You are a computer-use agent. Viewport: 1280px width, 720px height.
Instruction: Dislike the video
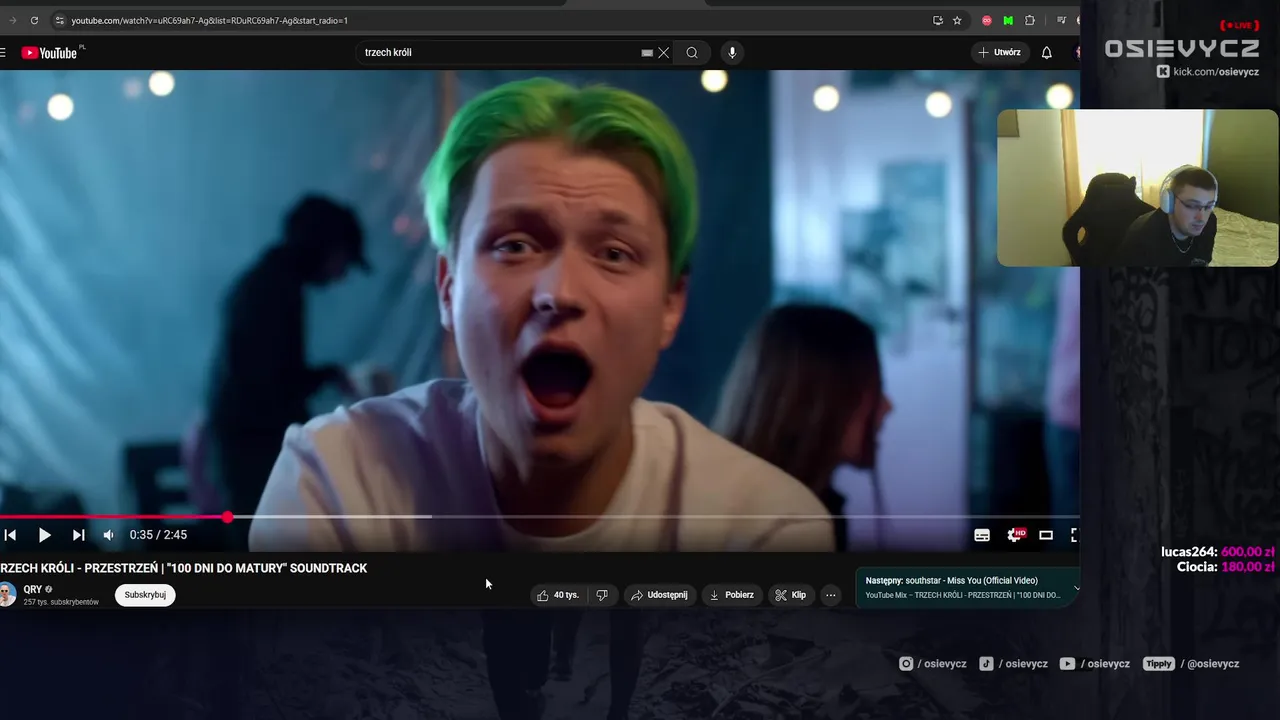point(602,595)
